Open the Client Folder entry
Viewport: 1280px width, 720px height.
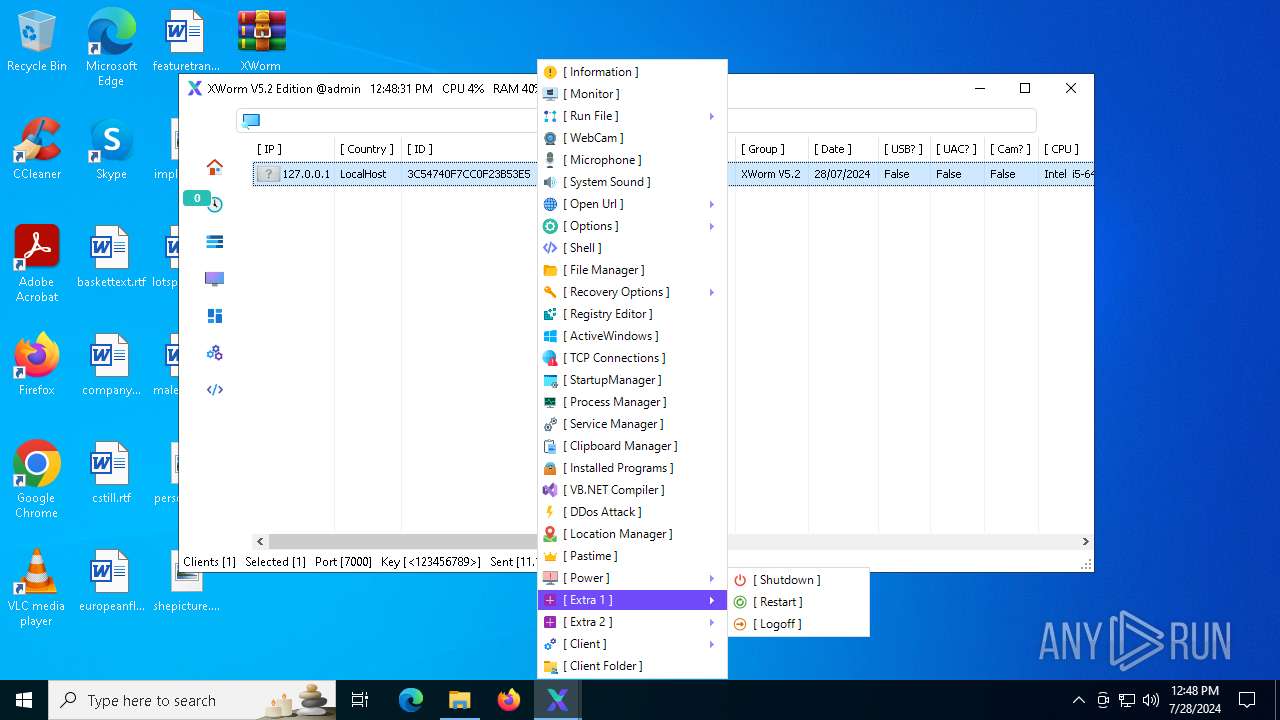point(632,666)
